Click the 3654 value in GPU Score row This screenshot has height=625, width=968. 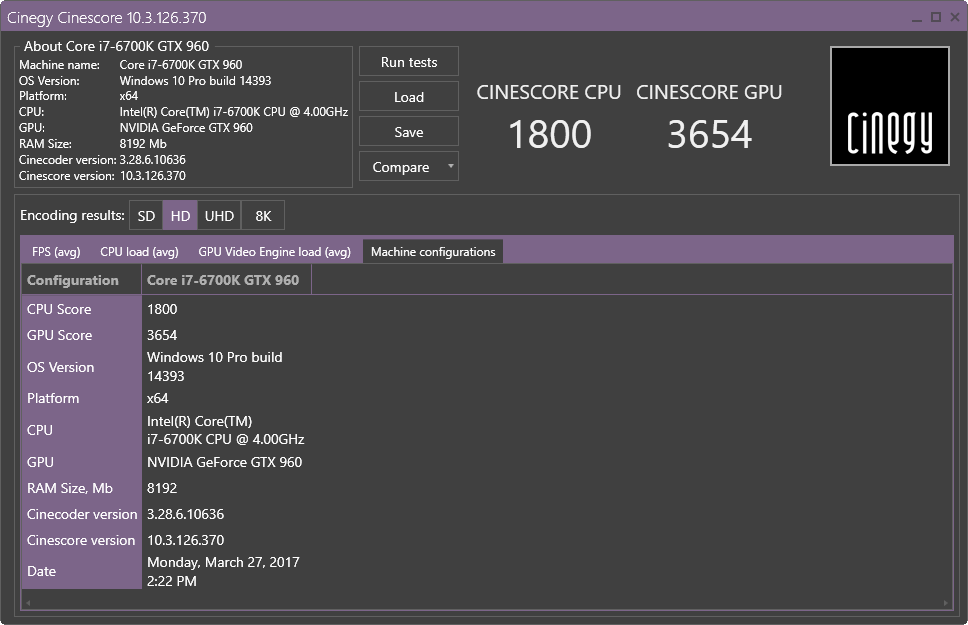(162, 335)
